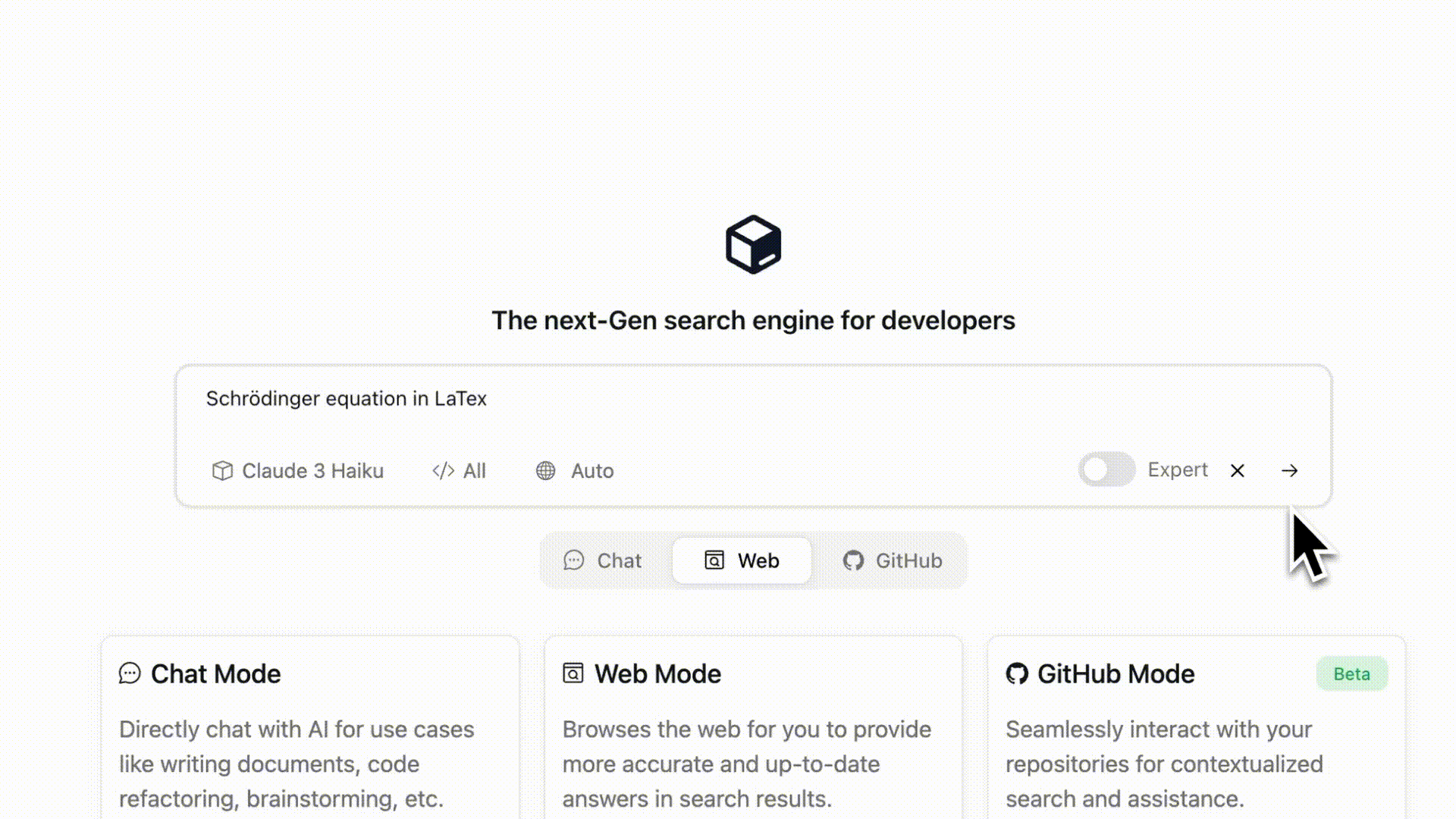Click the GitHub logo beside GitHub Mode

click(1017, 673)
